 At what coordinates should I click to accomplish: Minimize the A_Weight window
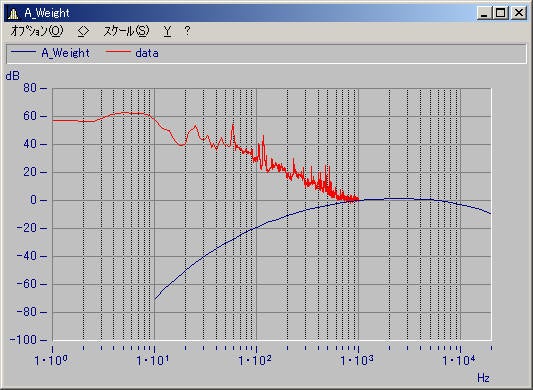click(x=484, y=13)
